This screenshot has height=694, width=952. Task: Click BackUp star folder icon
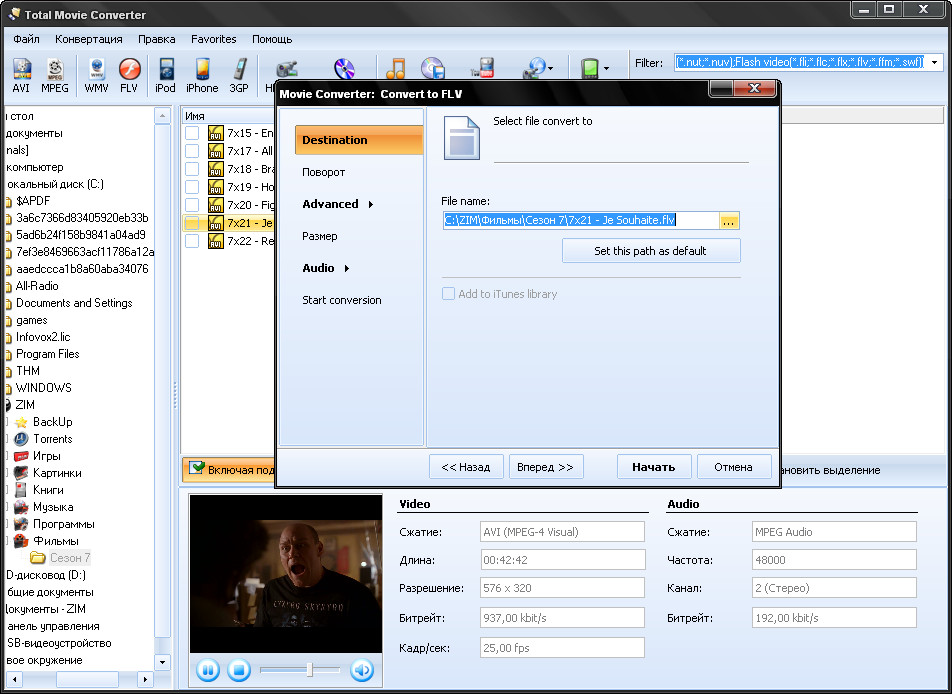coord(21,422)
